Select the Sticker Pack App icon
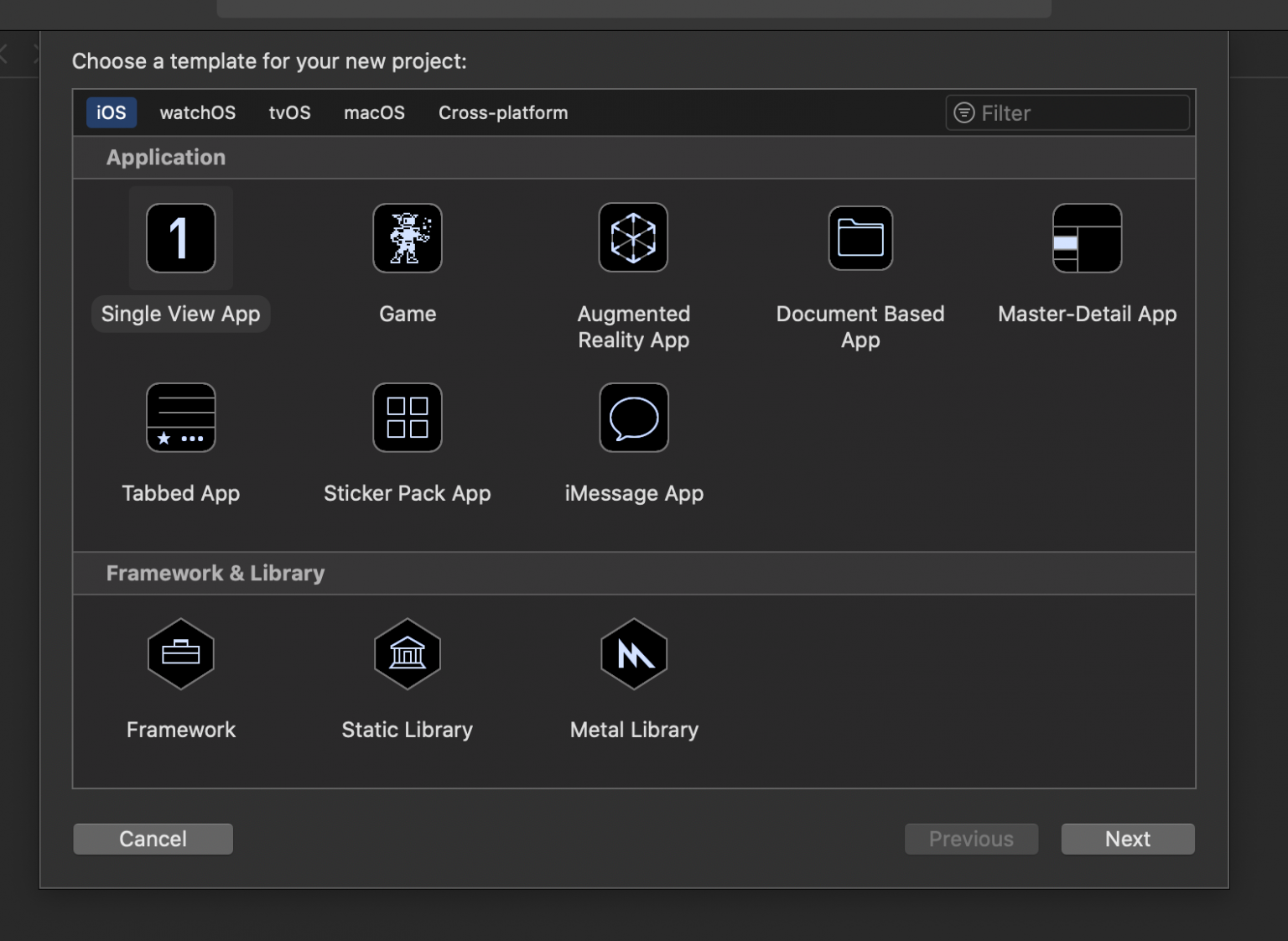 (408, 418)
